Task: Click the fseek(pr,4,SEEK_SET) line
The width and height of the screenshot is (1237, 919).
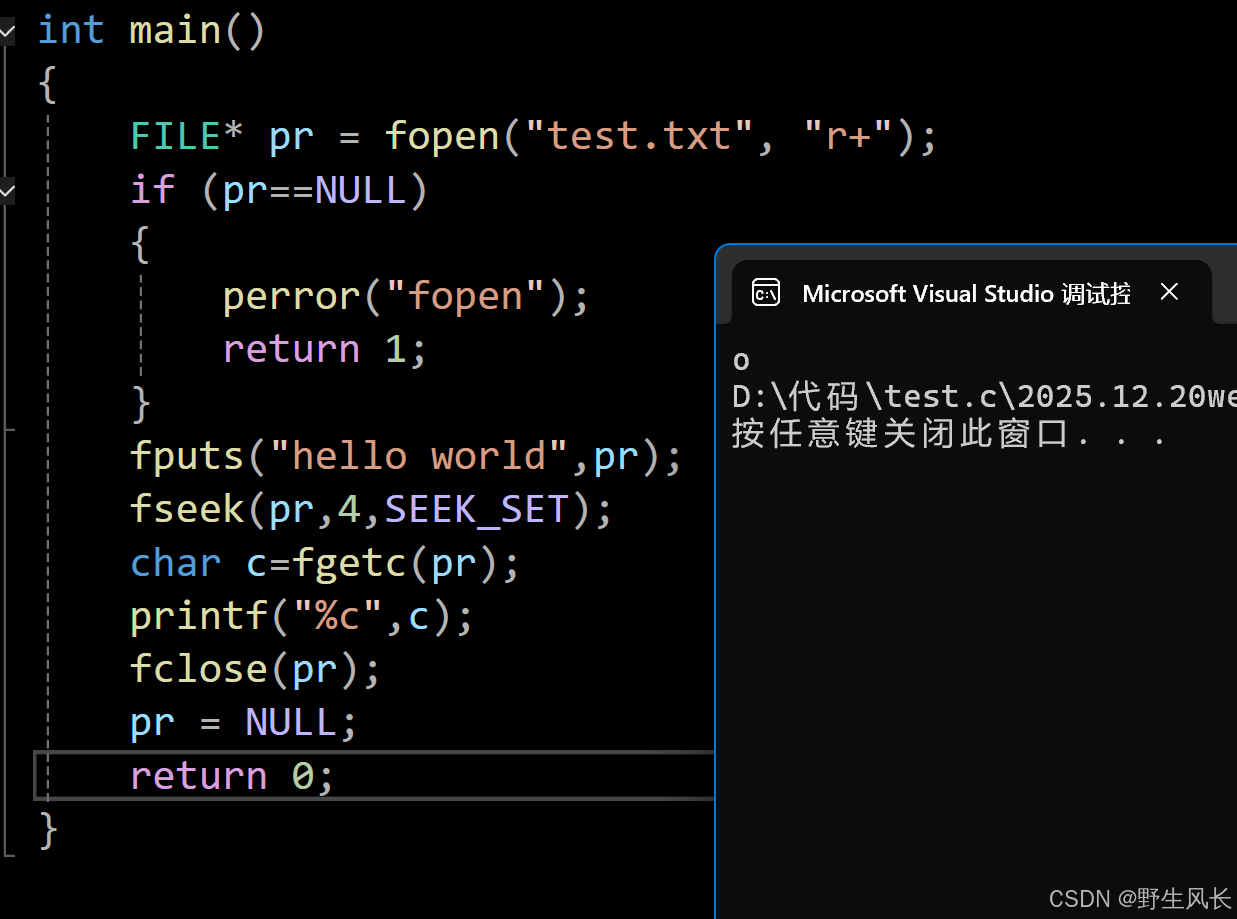Action: point(371,509)
